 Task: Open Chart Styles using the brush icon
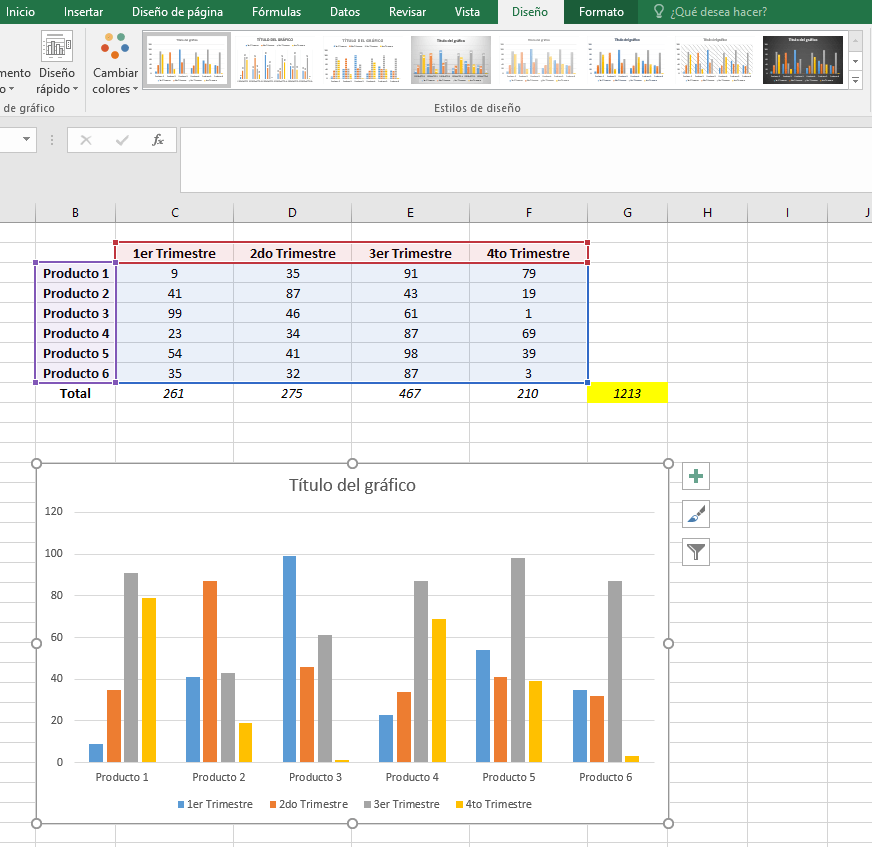[x=695, y=514]
